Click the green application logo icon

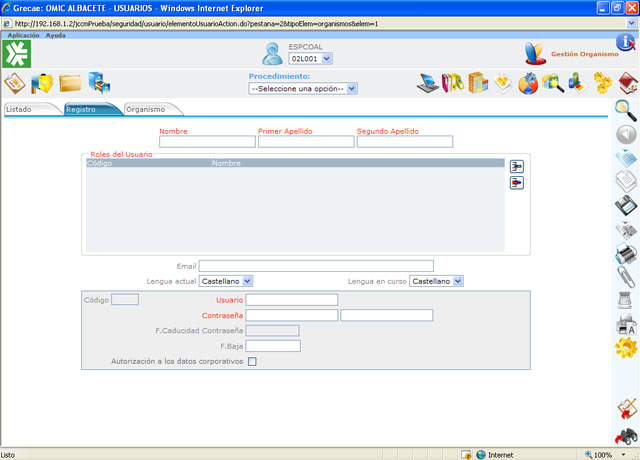click(x=17, y=54)
